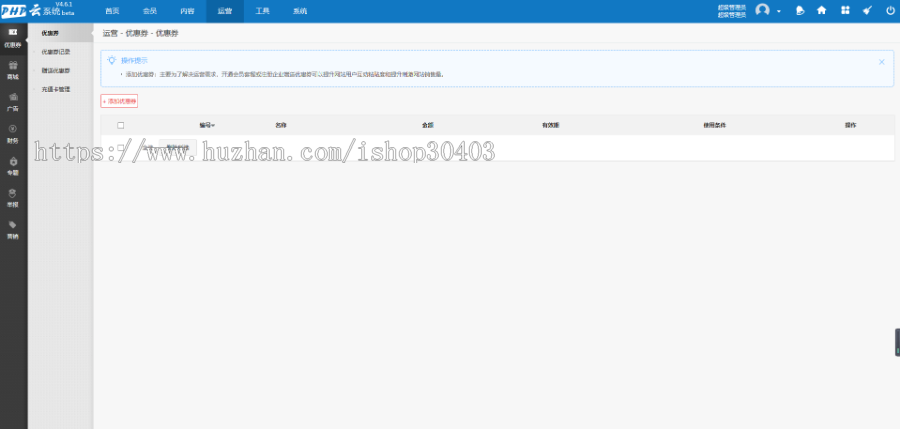Open the 首页 top menu
900x429 pixels.
pos(112,11)
